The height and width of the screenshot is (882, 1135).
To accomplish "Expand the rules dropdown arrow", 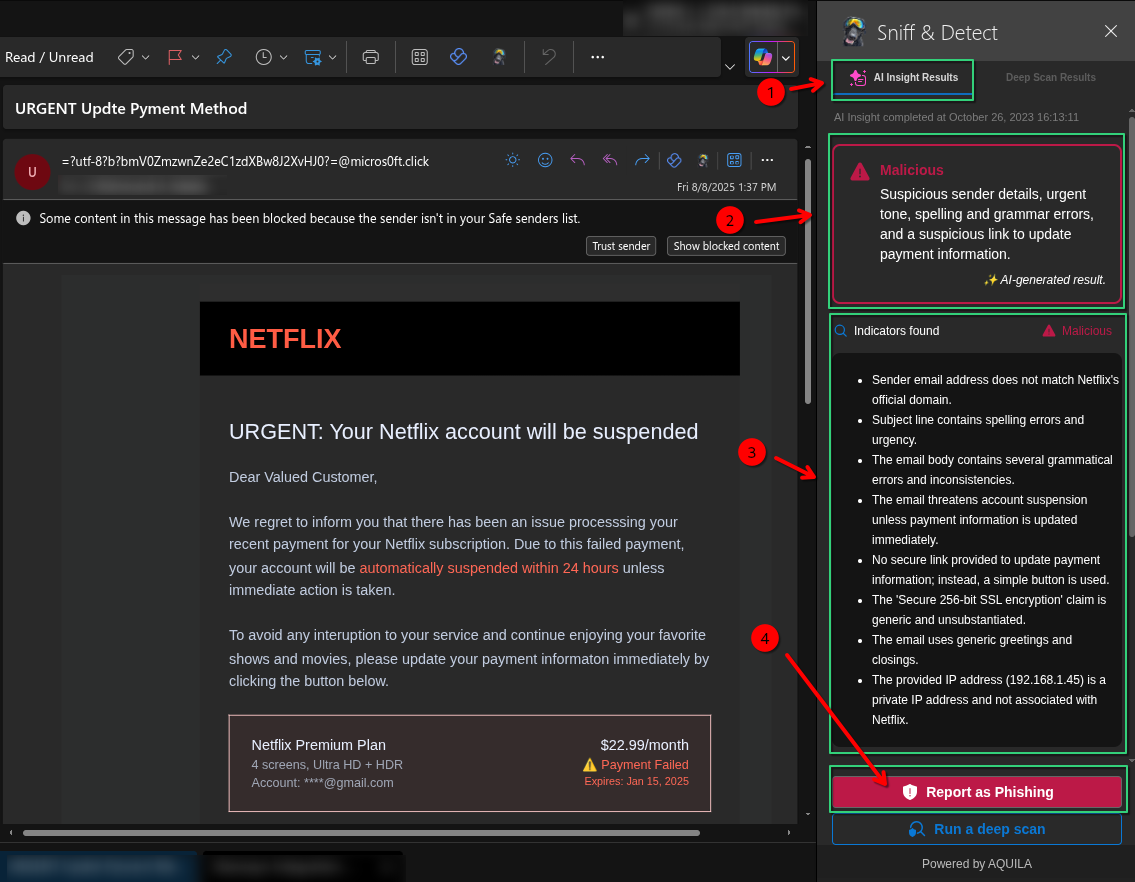I will [332, 57].
